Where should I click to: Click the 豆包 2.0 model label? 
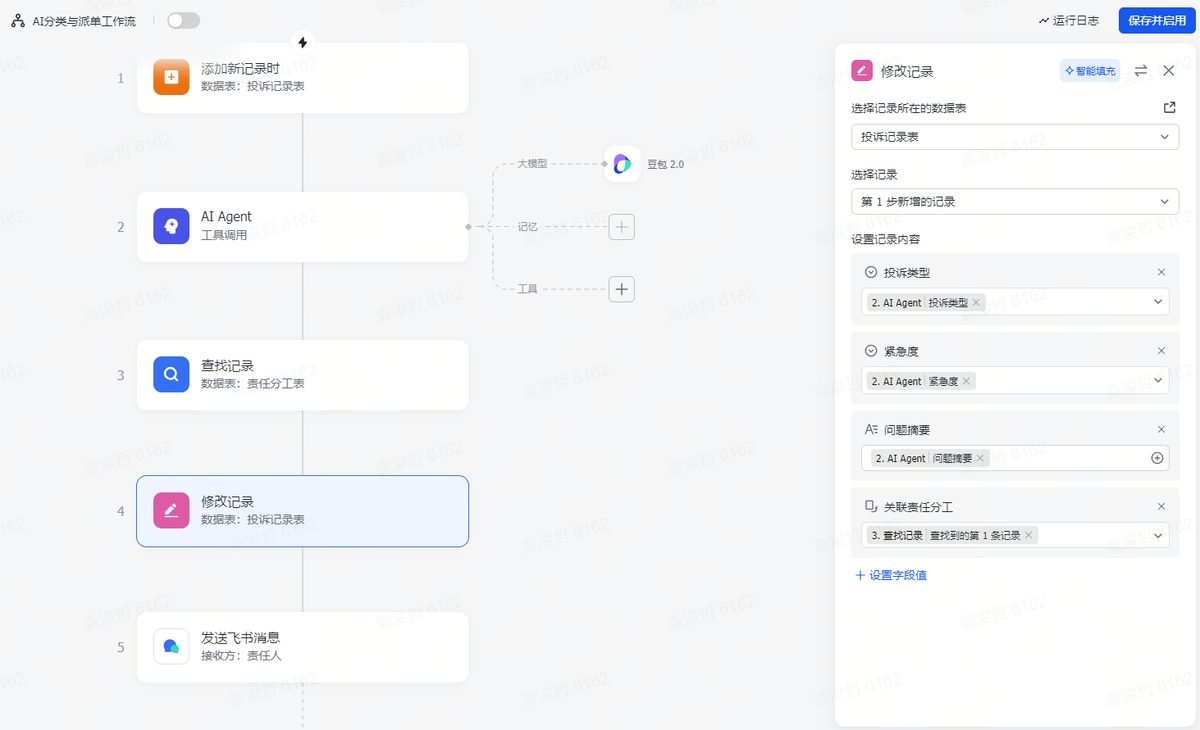(x=666, y=164)
